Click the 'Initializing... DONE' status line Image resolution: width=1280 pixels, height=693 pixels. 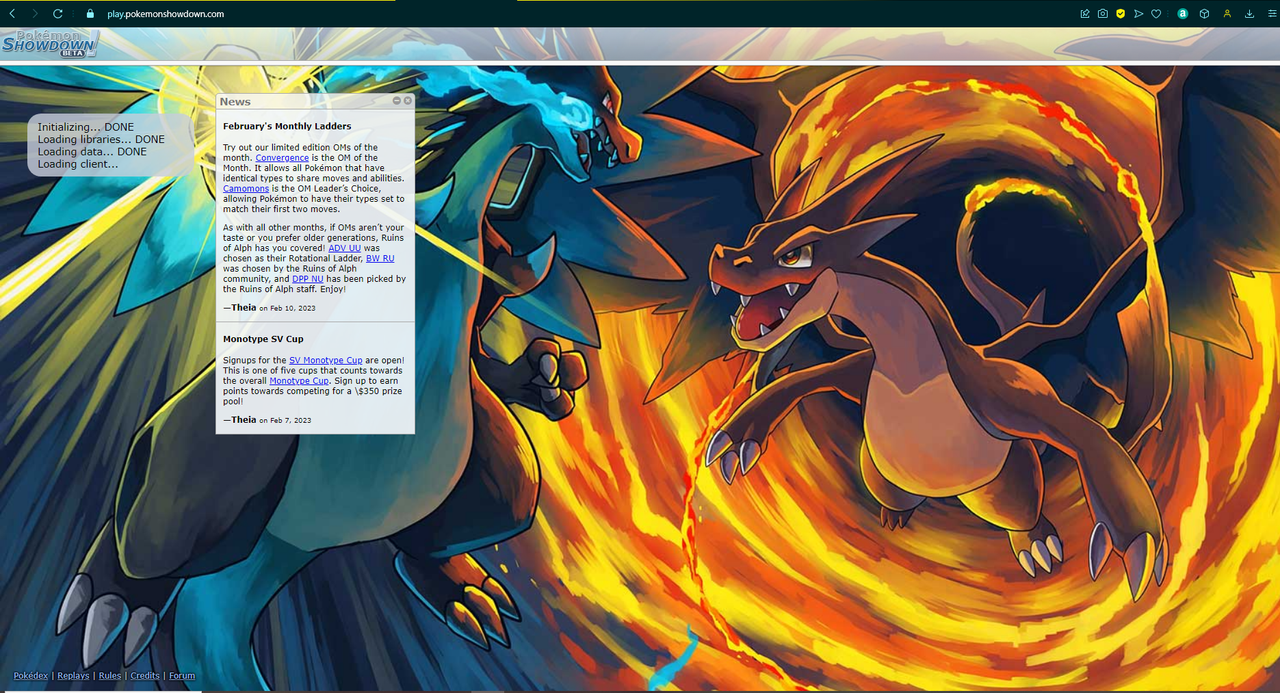click(86, 128)
